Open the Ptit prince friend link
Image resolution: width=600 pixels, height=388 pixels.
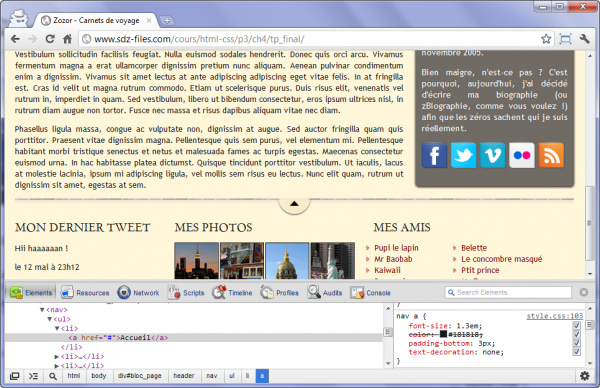tap(480, 270)
